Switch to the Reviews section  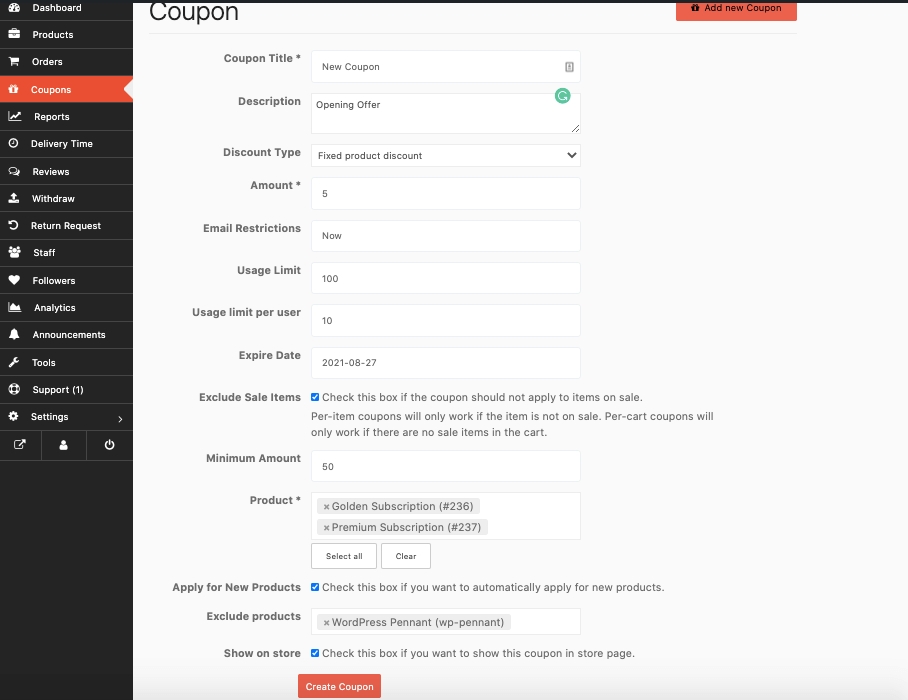14,170
